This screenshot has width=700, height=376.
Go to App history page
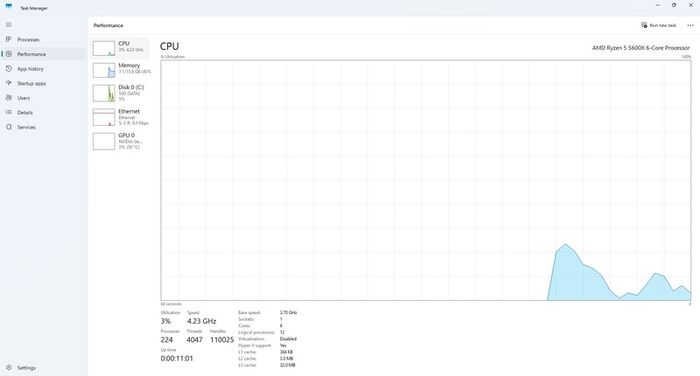point(30,69)
